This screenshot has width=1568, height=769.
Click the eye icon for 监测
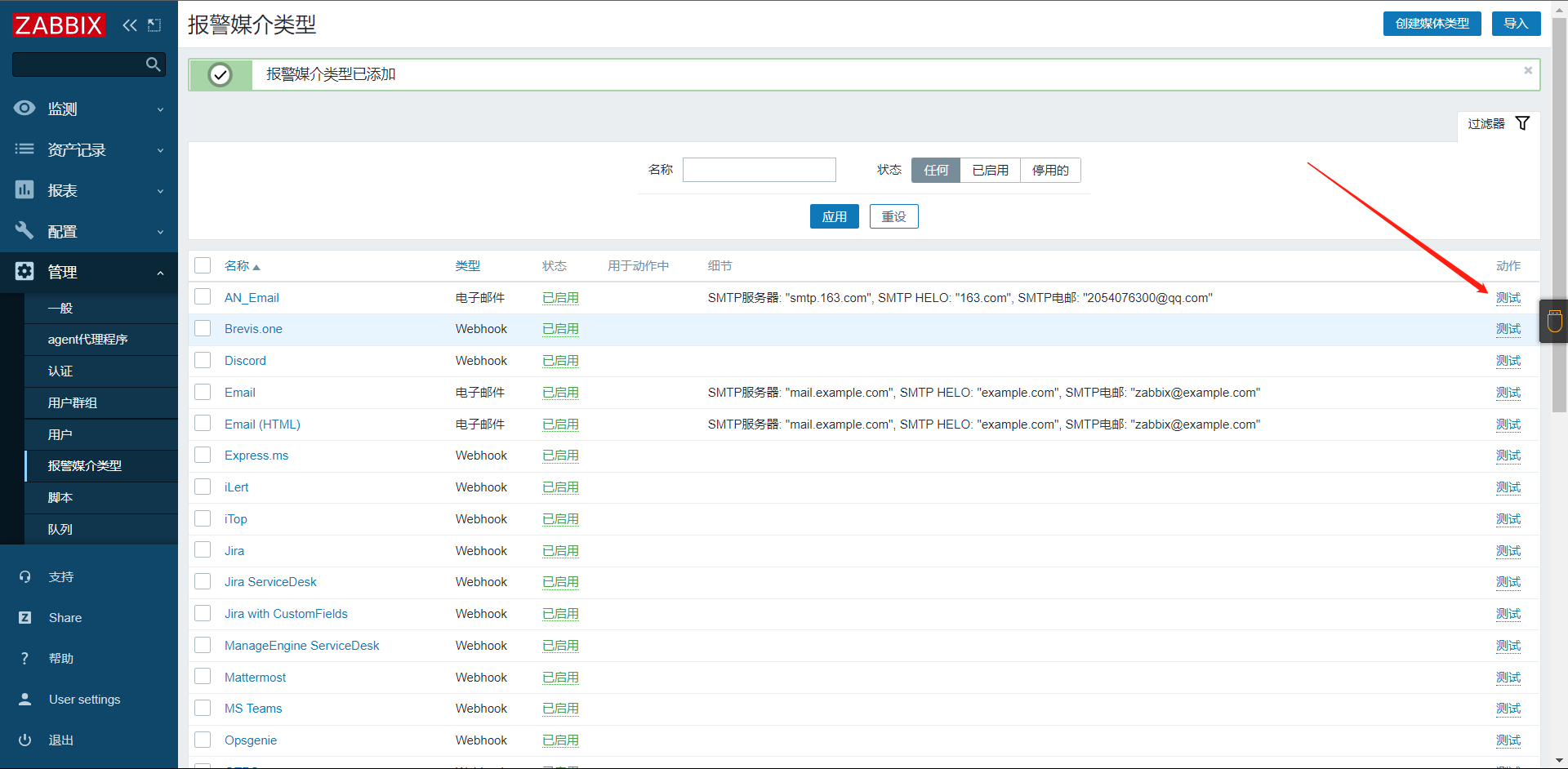24,109
